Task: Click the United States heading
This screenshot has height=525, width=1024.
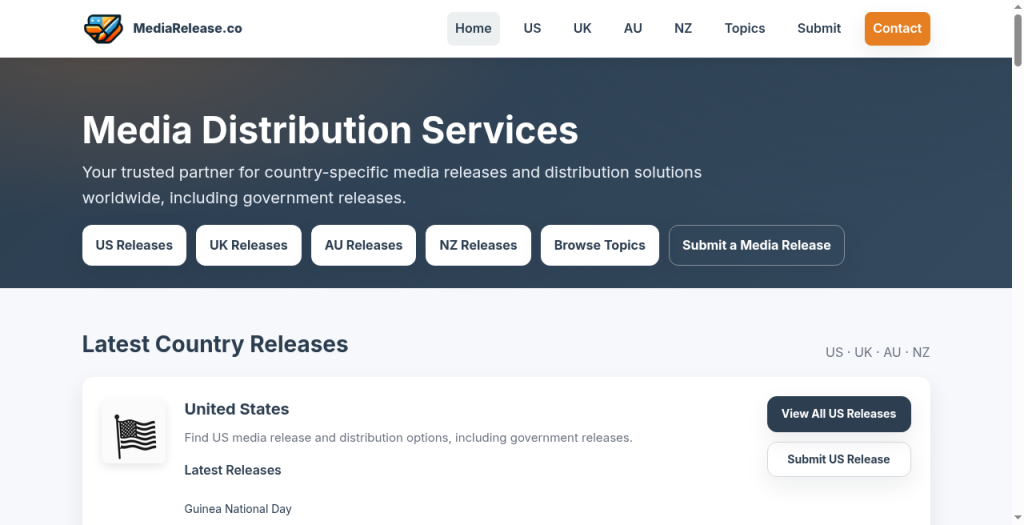Action: [236, 409]
